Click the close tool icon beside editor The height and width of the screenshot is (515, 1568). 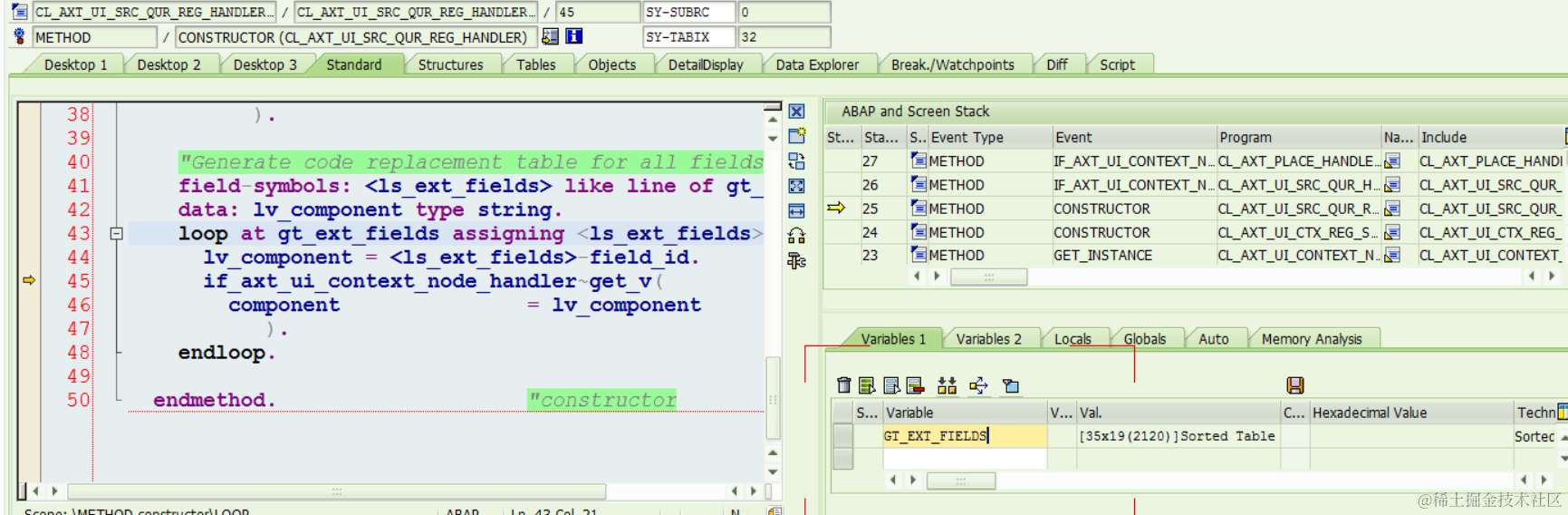796,112
